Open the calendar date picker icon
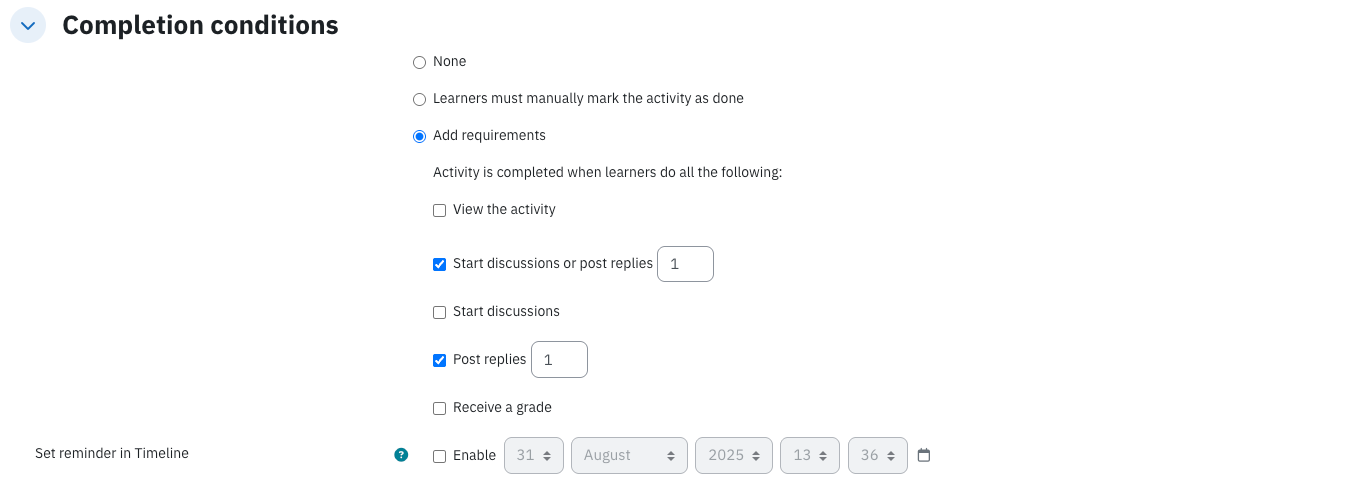1351x488 pixels. point(924,455)
